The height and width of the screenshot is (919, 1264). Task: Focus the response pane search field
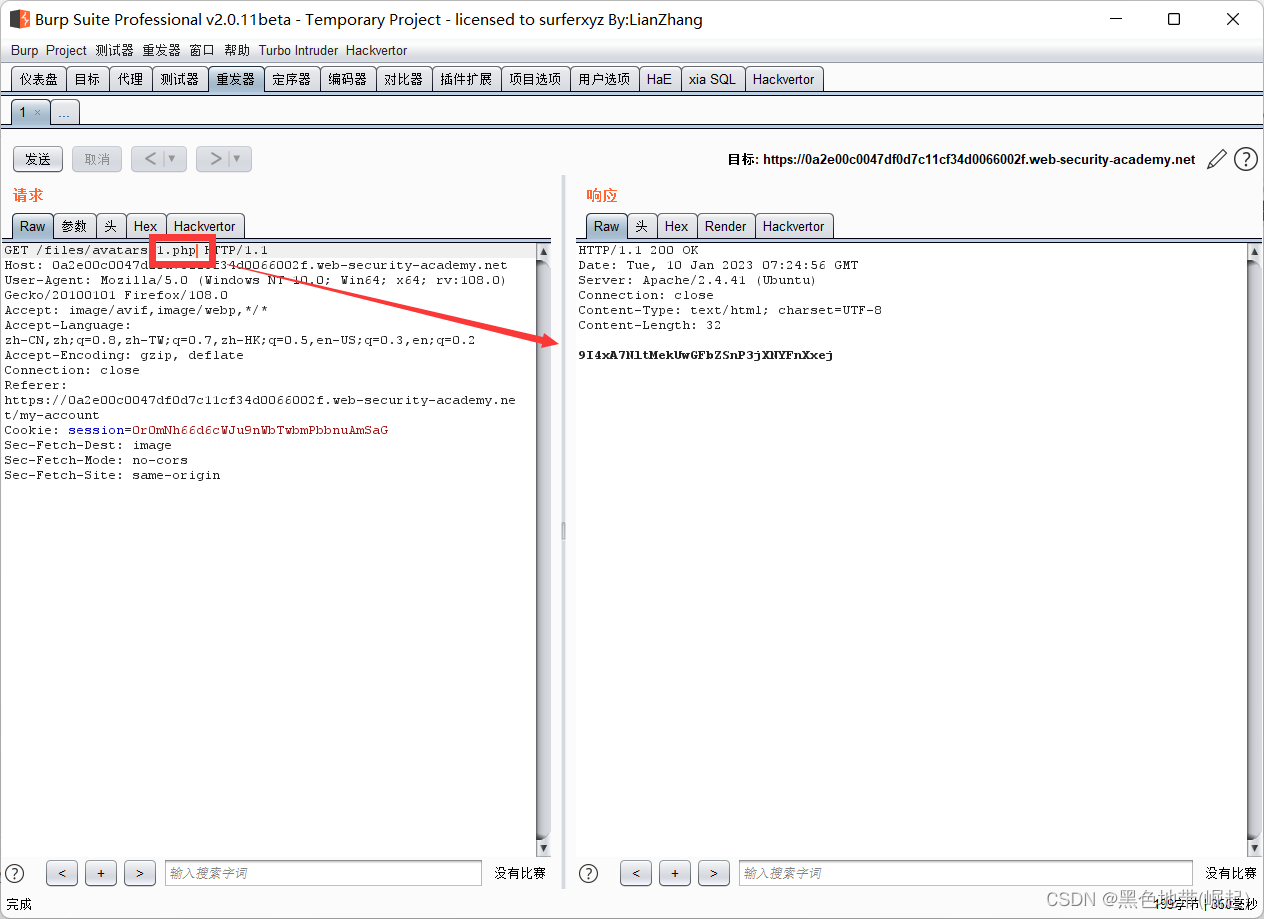(966, 873)
